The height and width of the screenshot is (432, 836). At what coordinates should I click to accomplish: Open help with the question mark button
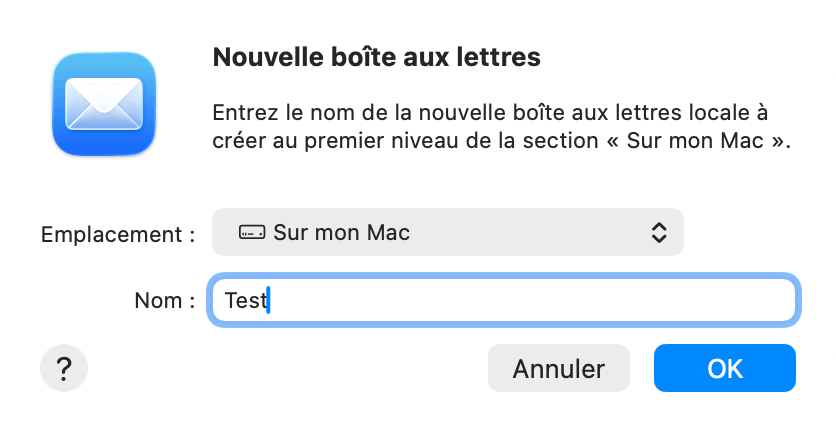pos(64,368)
